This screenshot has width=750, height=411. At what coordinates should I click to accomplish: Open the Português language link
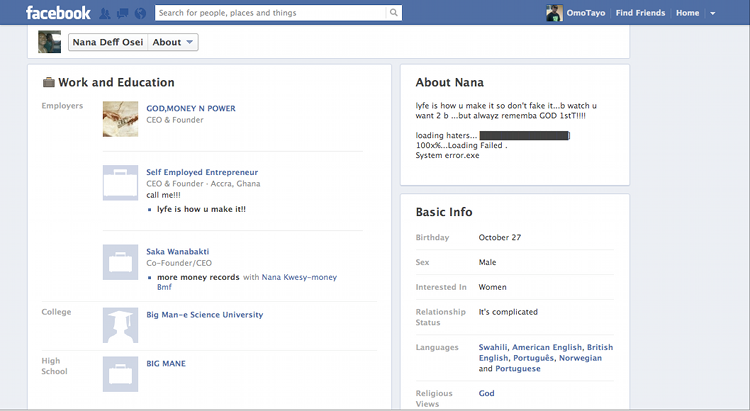[533, 358]
